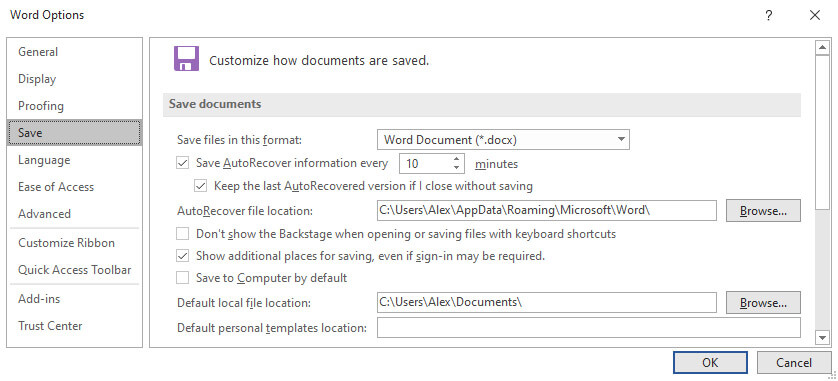Click the 'minutes' label
The image size is (838, 381).
496,164
